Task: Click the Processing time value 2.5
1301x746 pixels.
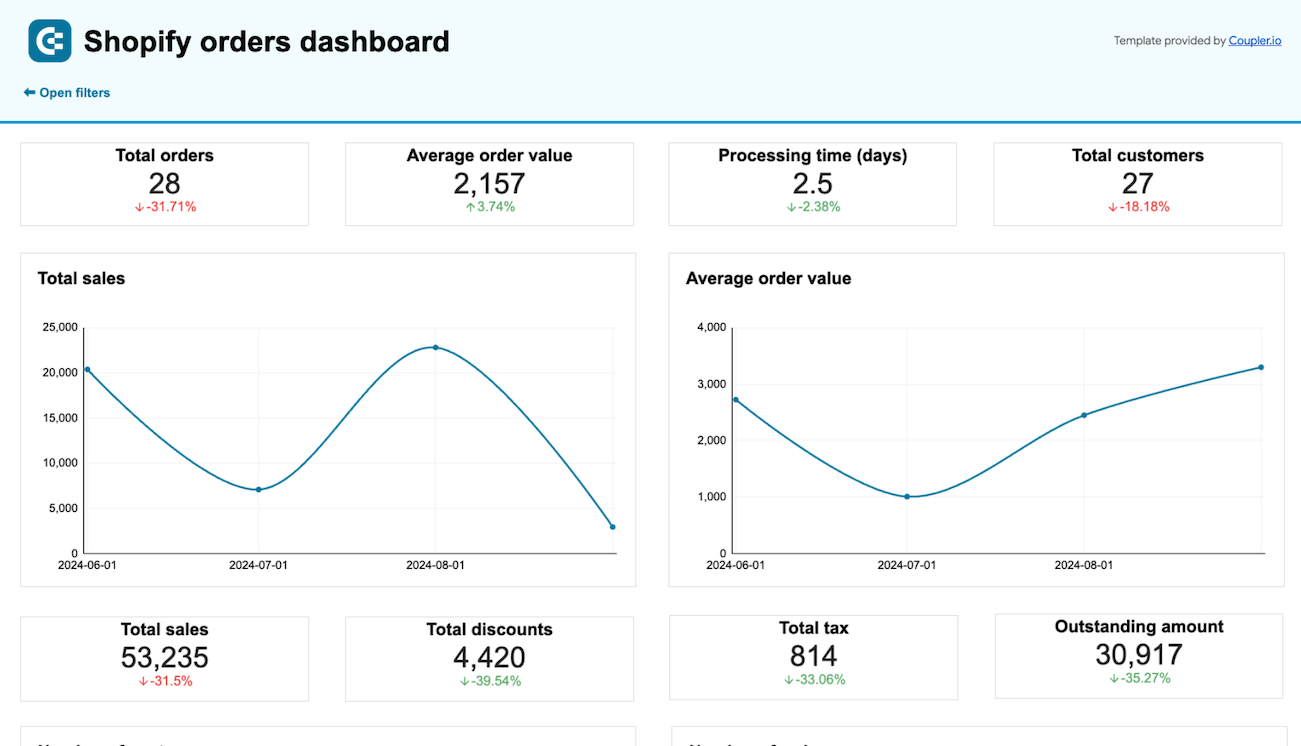Action: coord(811,183)
